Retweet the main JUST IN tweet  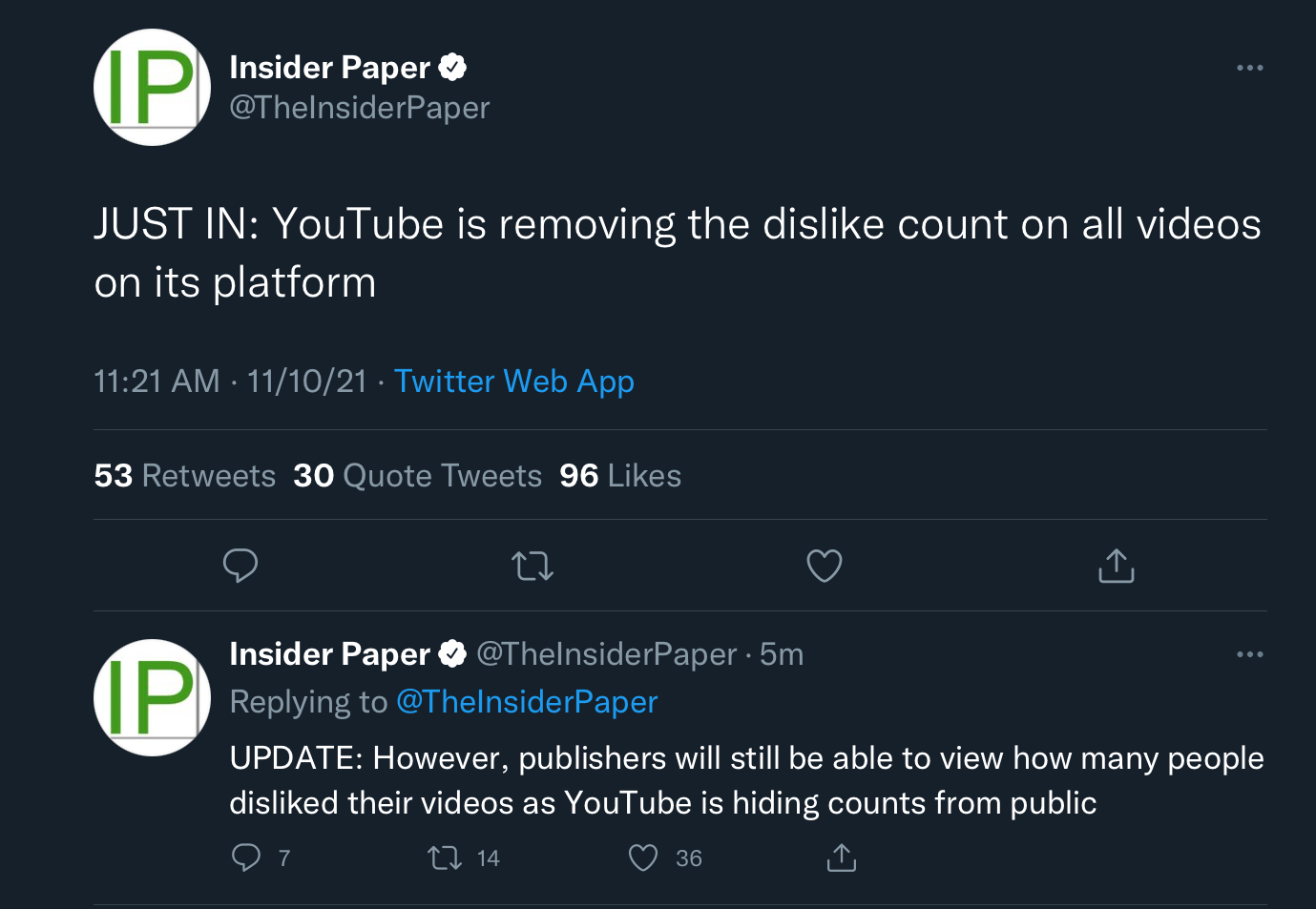pyautogui.click(x=533, y=566)
